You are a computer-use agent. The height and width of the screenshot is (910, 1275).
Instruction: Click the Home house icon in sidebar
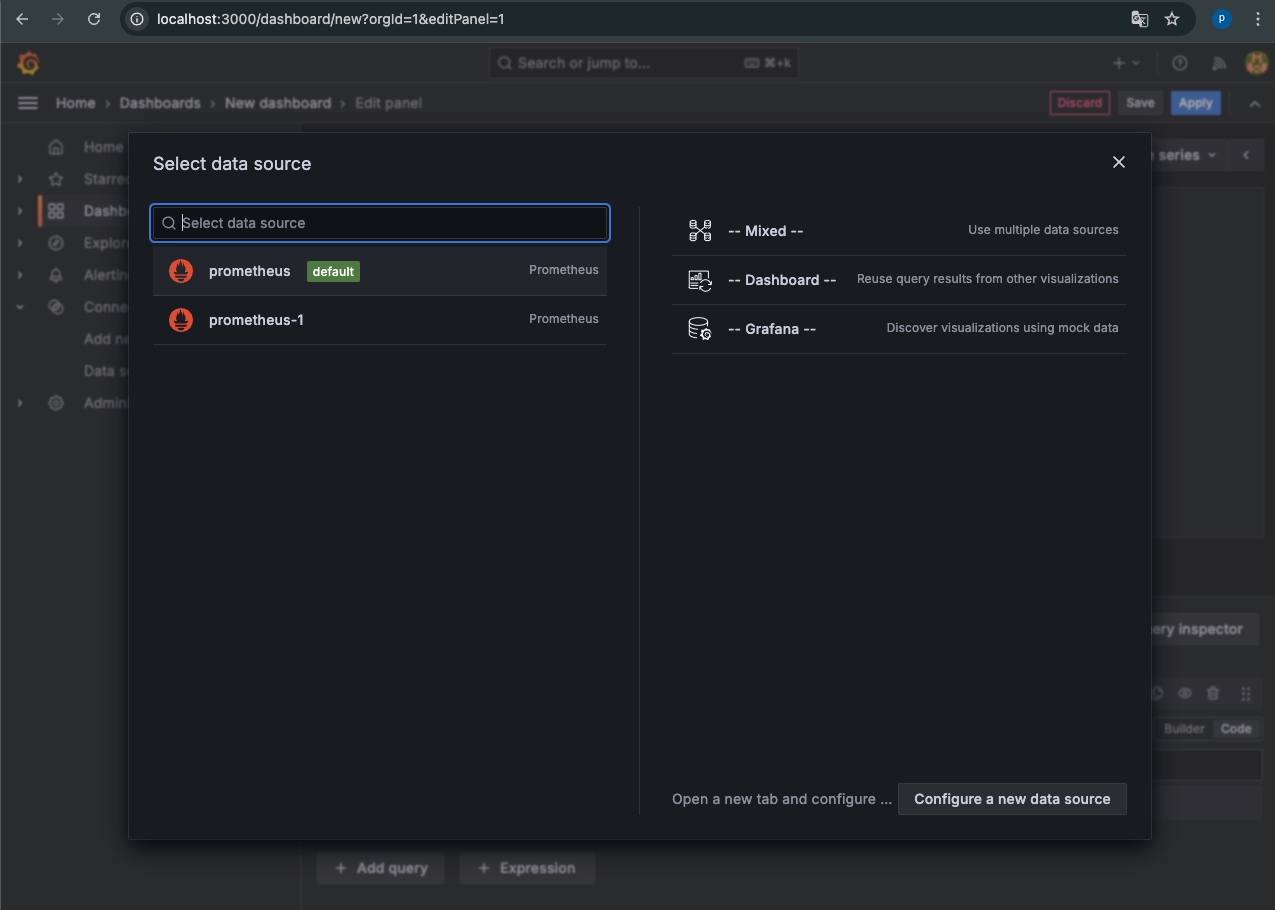(x=56, y=147)
